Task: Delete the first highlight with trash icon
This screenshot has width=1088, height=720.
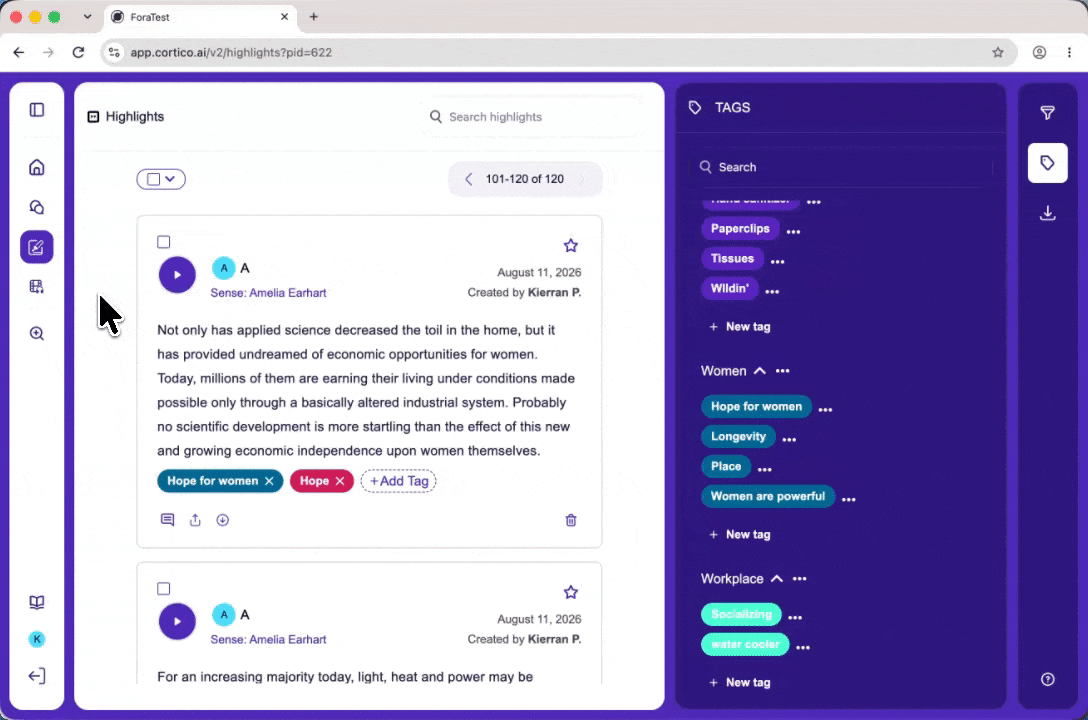Action: point(571,520)
